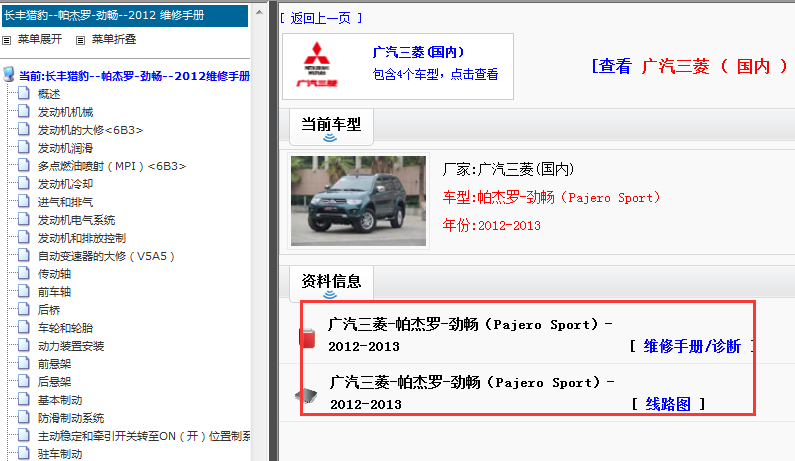Open 发动机润滑 tree entry

pos(65,148)
